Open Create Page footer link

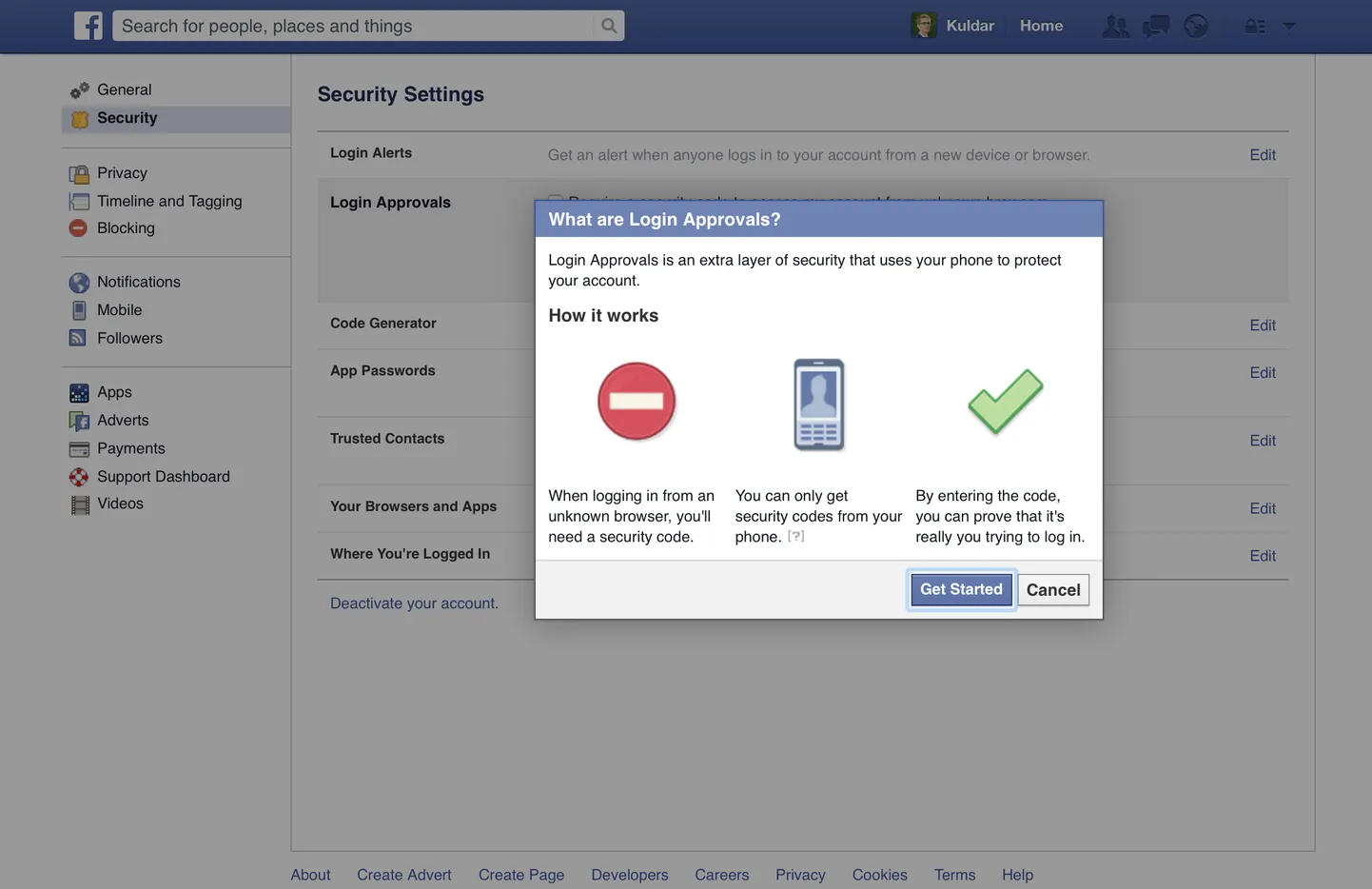point(521,875)
